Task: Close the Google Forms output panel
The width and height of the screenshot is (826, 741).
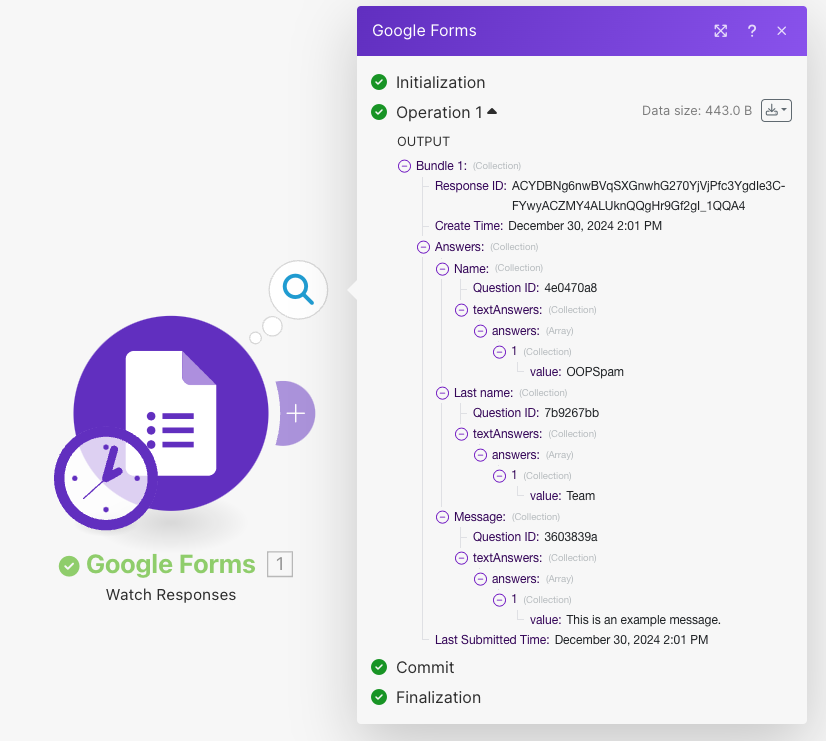Action: pos(782,31)
